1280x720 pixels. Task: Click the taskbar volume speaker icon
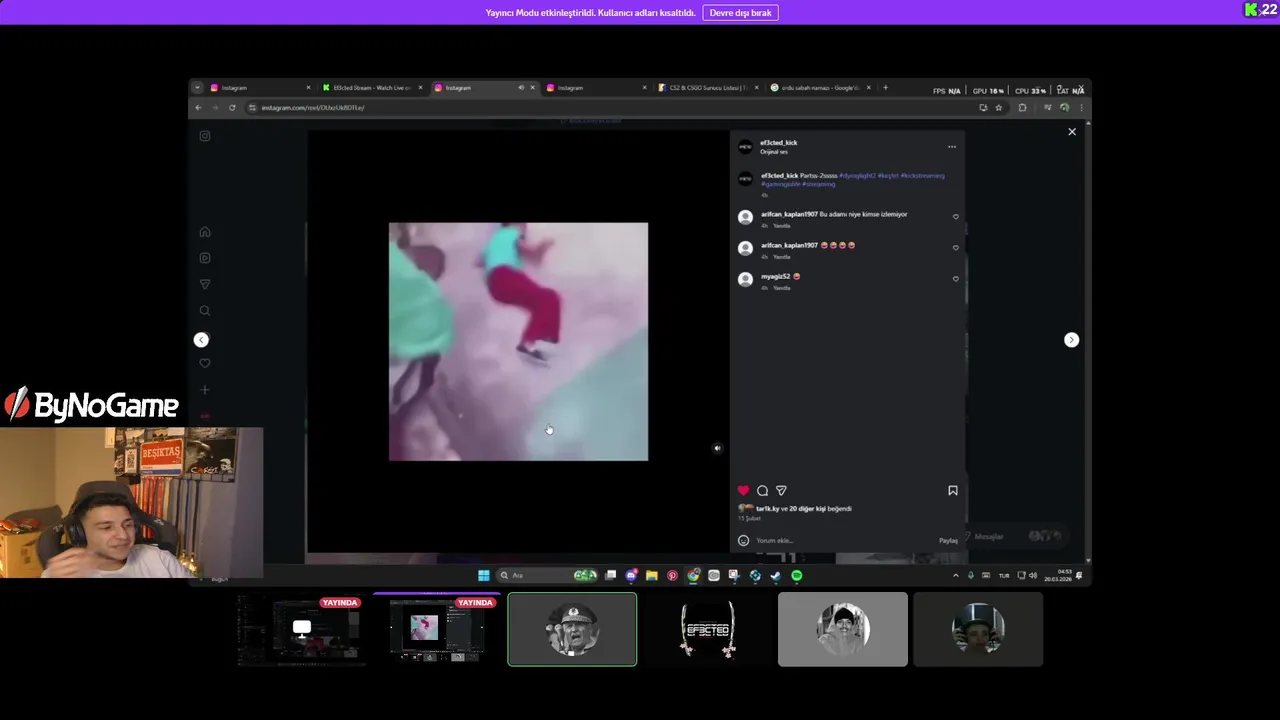(x=1033, y=576)
